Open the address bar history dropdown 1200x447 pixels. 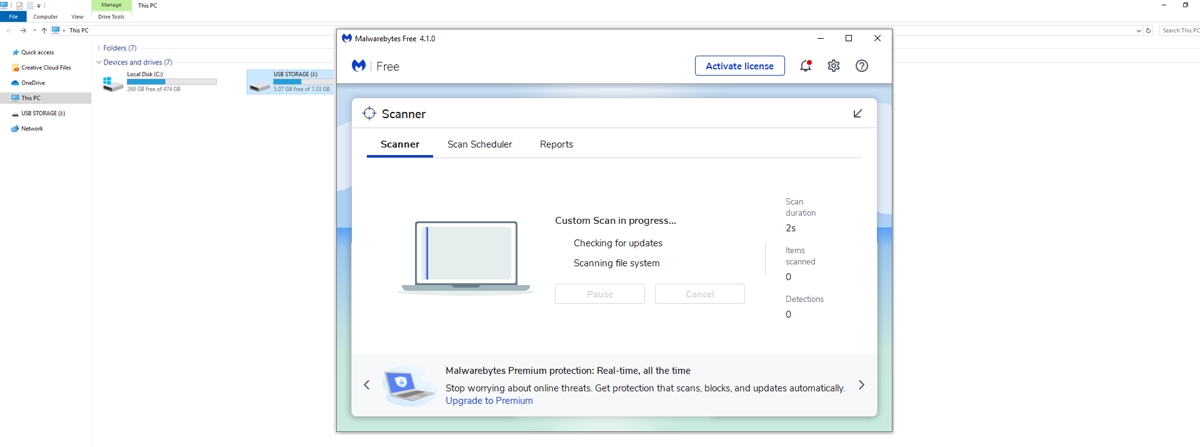1138,31
